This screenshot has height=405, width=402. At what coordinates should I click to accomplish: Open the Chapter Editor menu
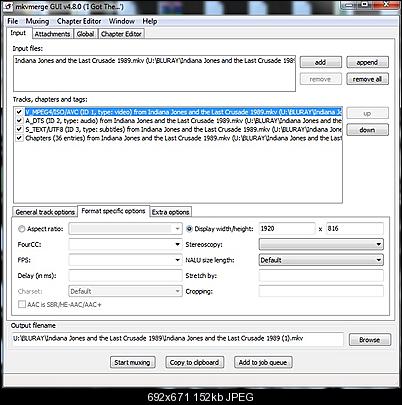[79, 21]
